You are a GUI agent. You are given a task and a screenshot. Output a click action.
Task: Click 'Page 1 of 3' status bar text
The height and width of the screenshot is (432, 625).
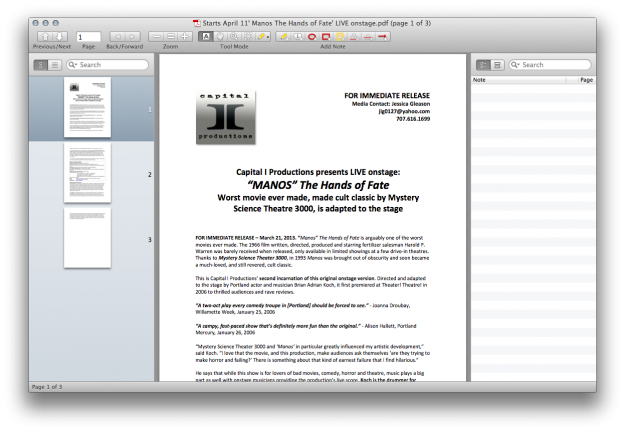(x=47, y=387)
